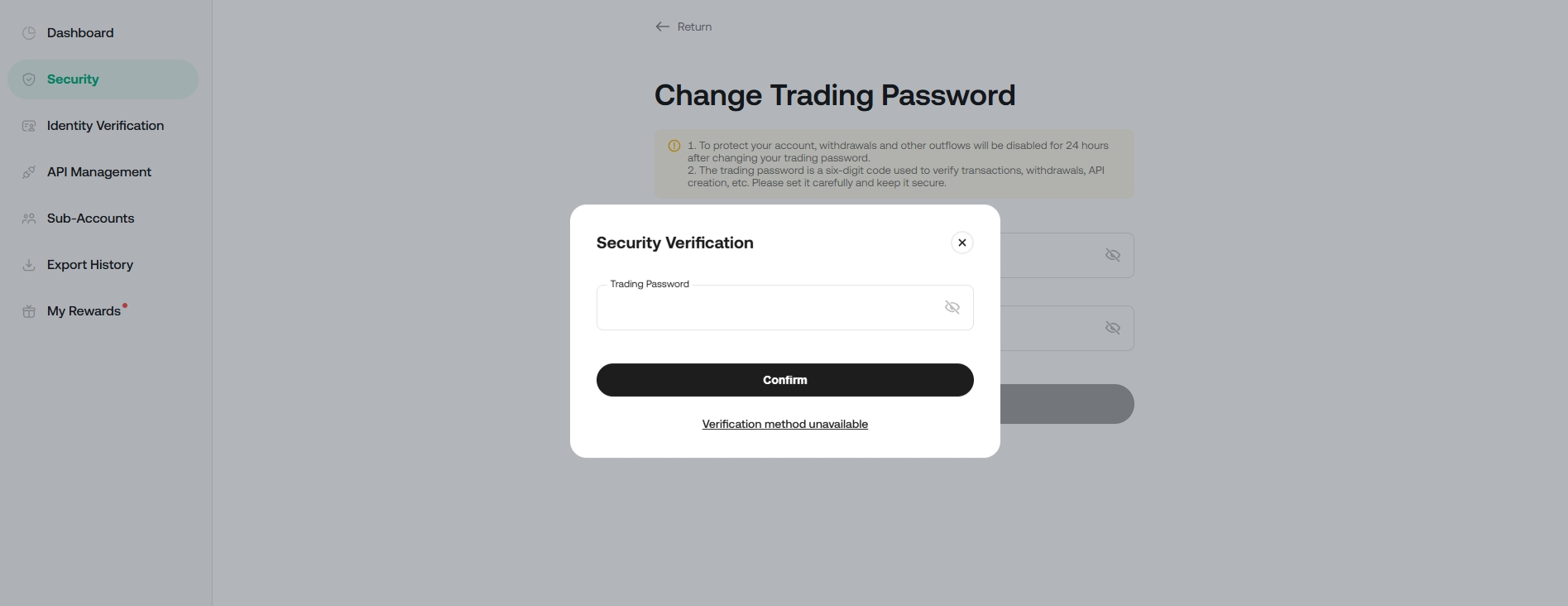Screen dimensions: 1568x606
Task: Go to Sub-Accounts page
Action: [x=90, y=219]
